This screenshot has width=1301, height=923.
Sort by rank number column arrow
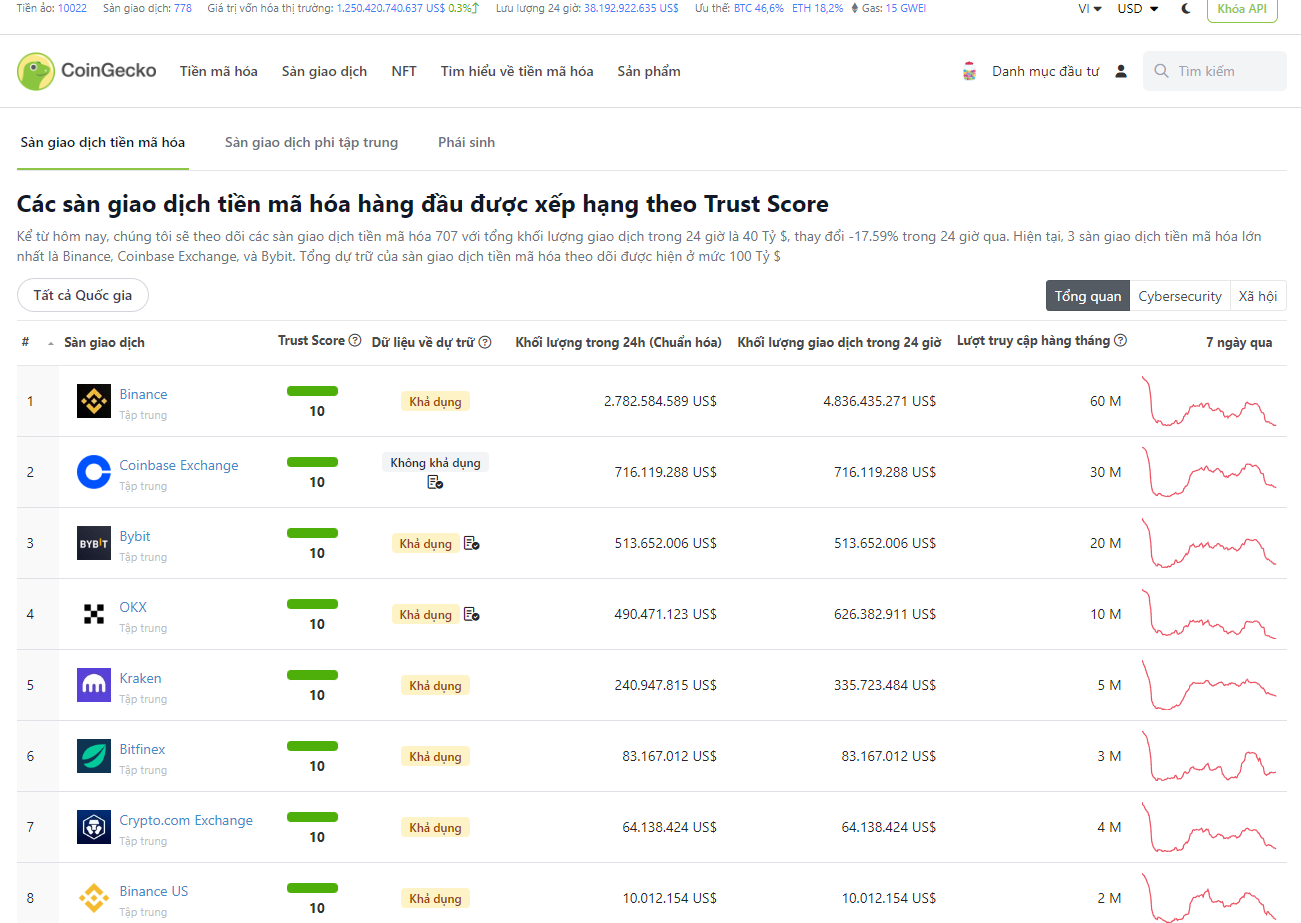tap(51, 343)
